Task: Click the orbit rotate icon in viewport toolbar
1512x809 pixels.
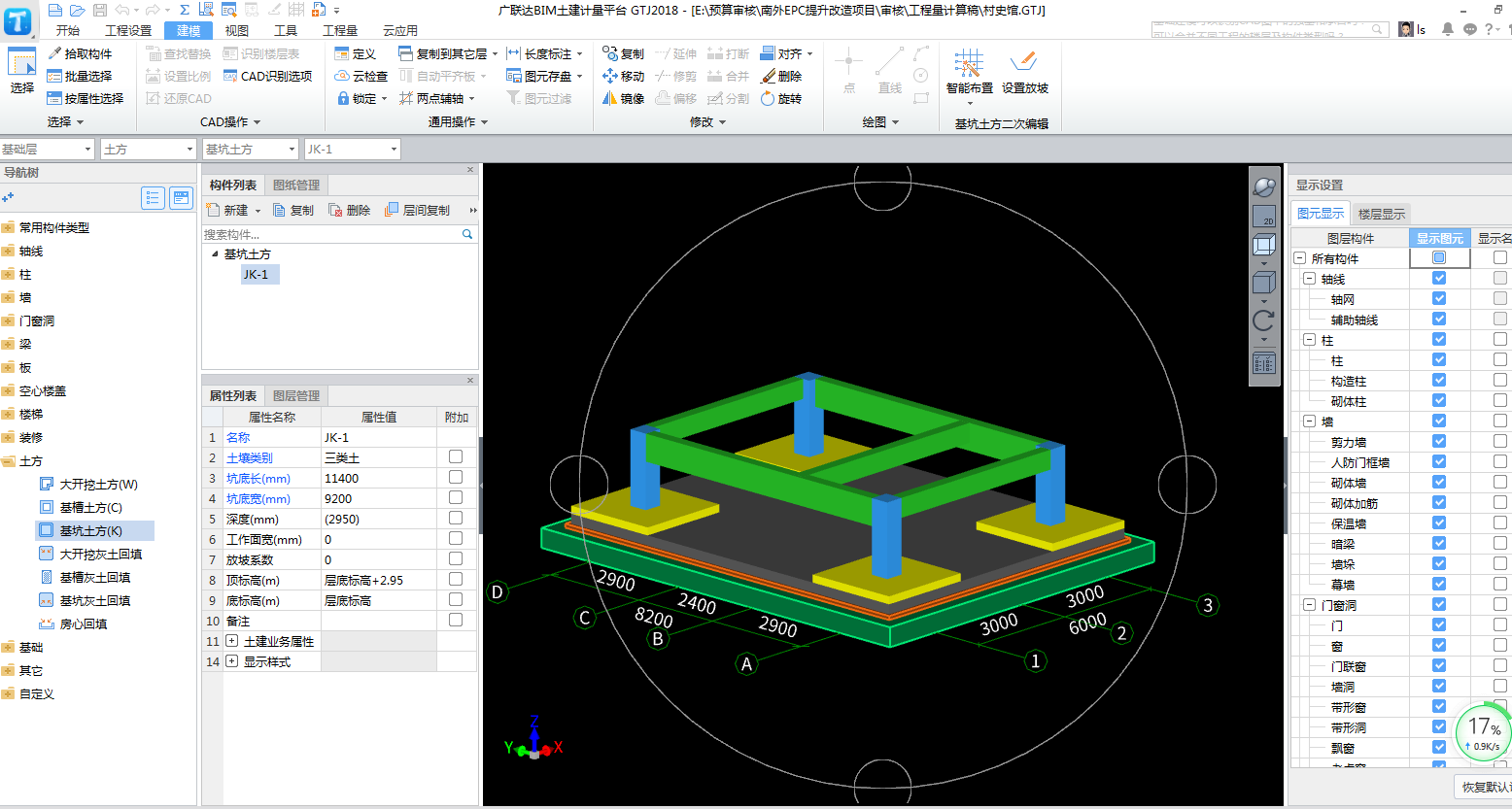Action: (x=1263, y=320)
